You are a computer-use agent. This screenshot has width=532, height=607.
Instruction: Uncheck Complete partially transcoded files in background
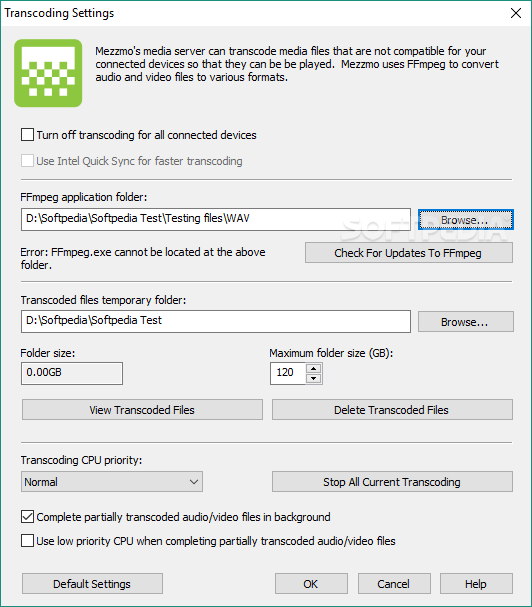pos(27,517)
